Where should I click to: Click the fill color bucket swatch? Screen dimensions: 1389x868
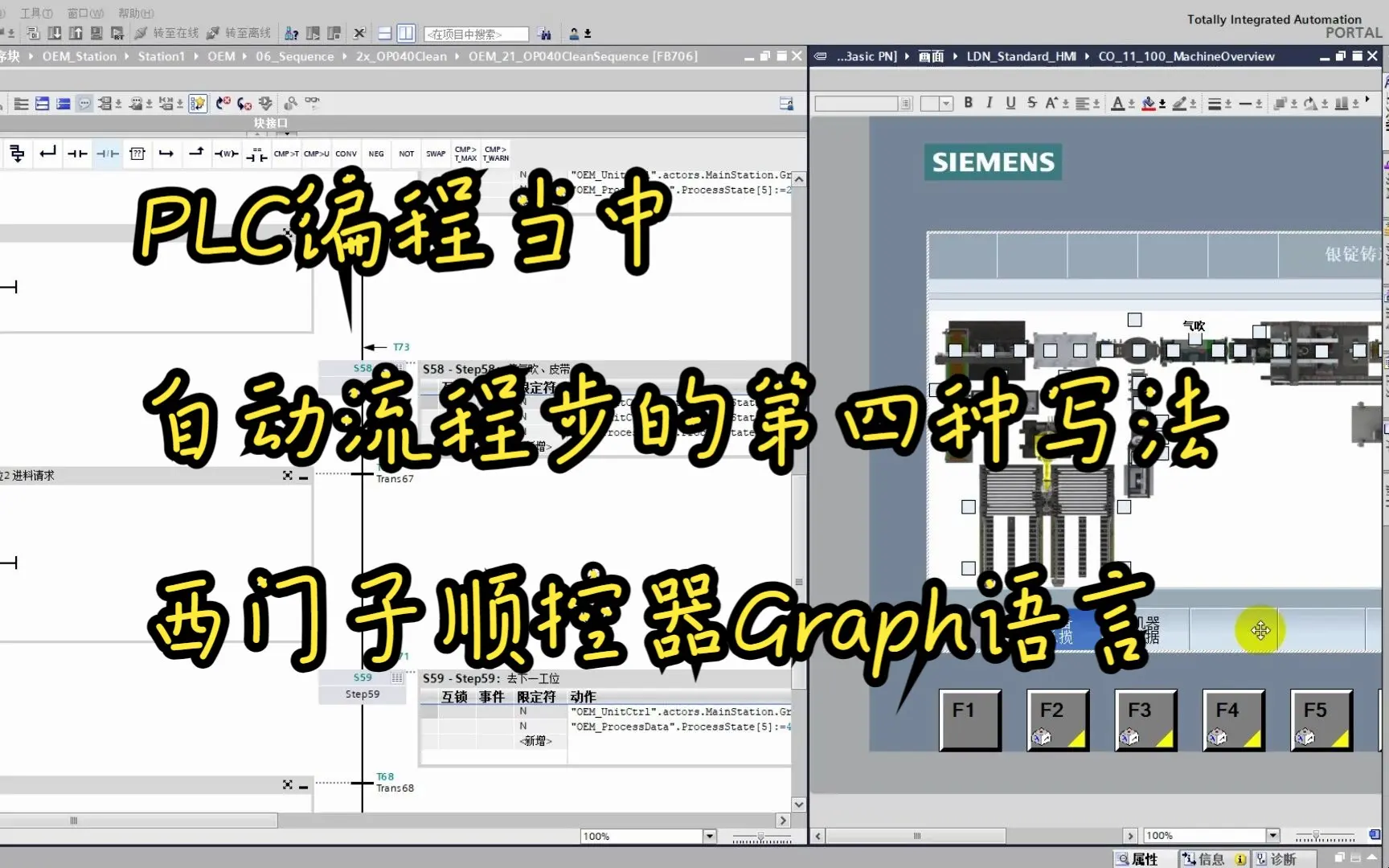[1149, 103]
